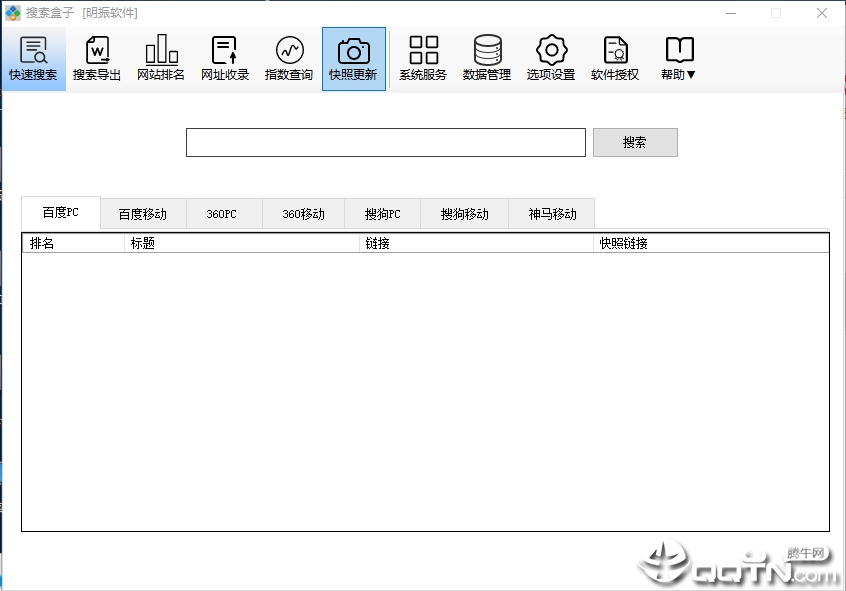Switch to the 搜狗移动 tab

465,214
